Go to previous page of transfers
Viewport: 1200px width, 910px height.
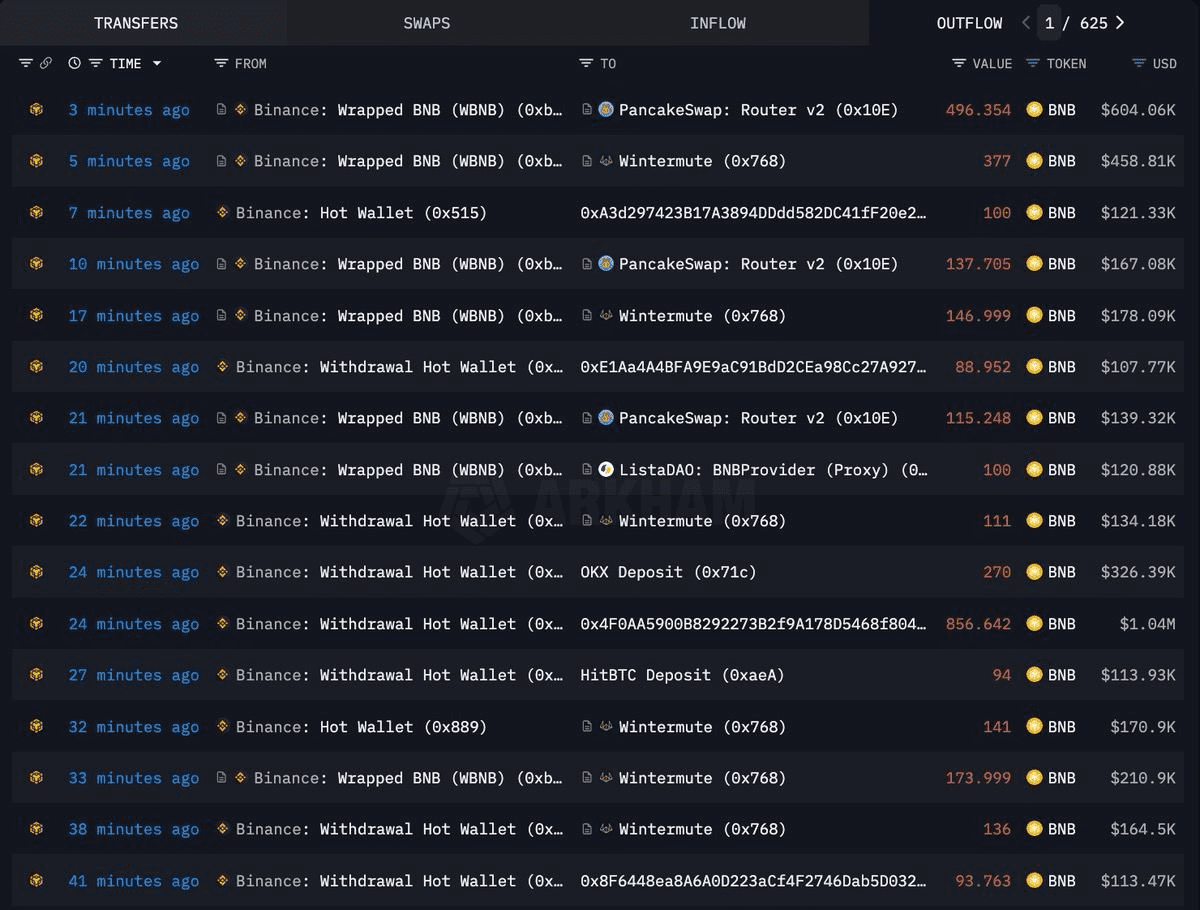(x=1026, y=22)
